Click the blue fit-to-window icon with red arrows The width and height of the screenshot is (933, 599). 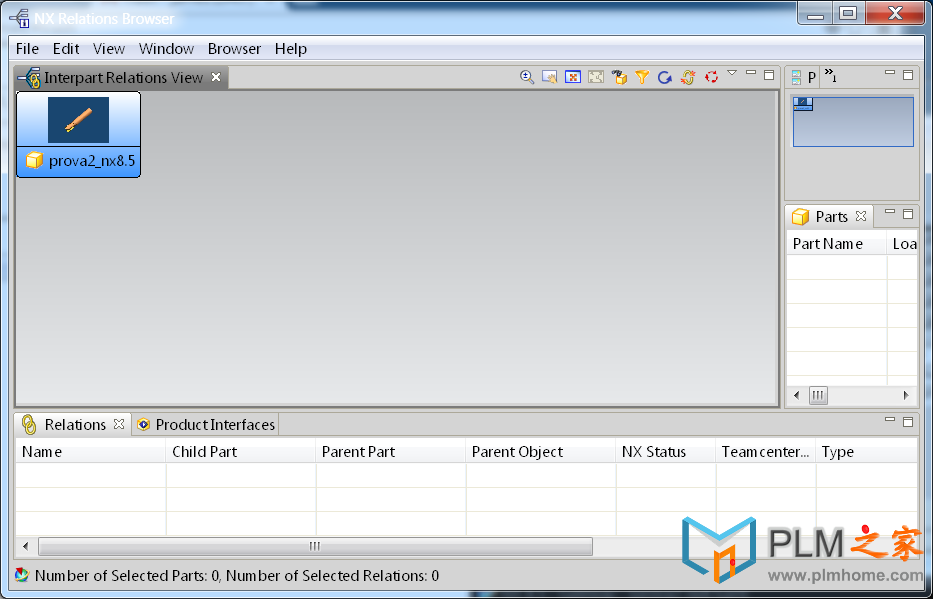coord(572,77)
